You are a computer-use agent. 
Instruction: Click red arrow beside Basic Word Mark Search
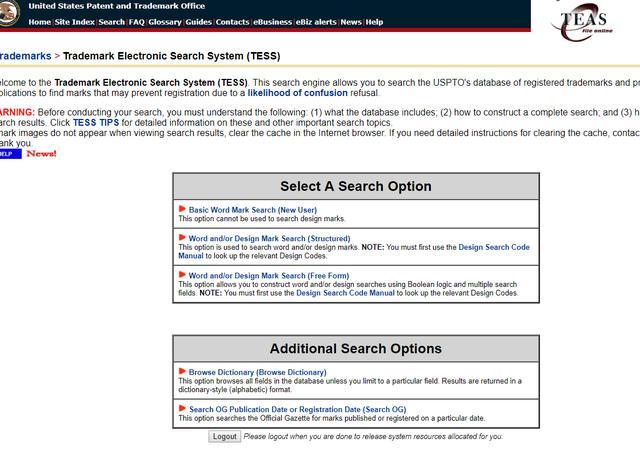click(182, 209)
